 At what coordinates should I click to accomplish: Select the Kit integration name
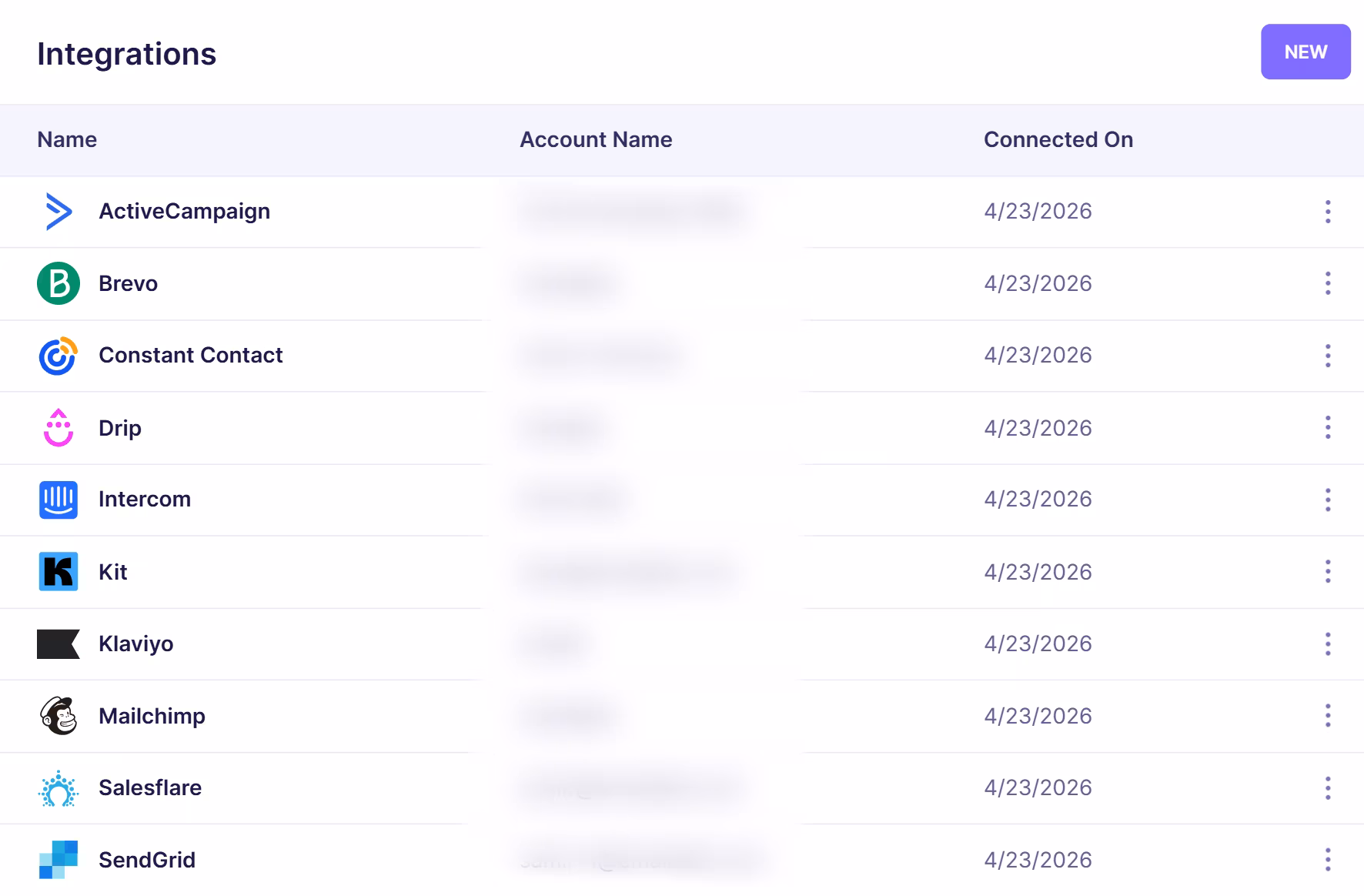click(112, 572)
